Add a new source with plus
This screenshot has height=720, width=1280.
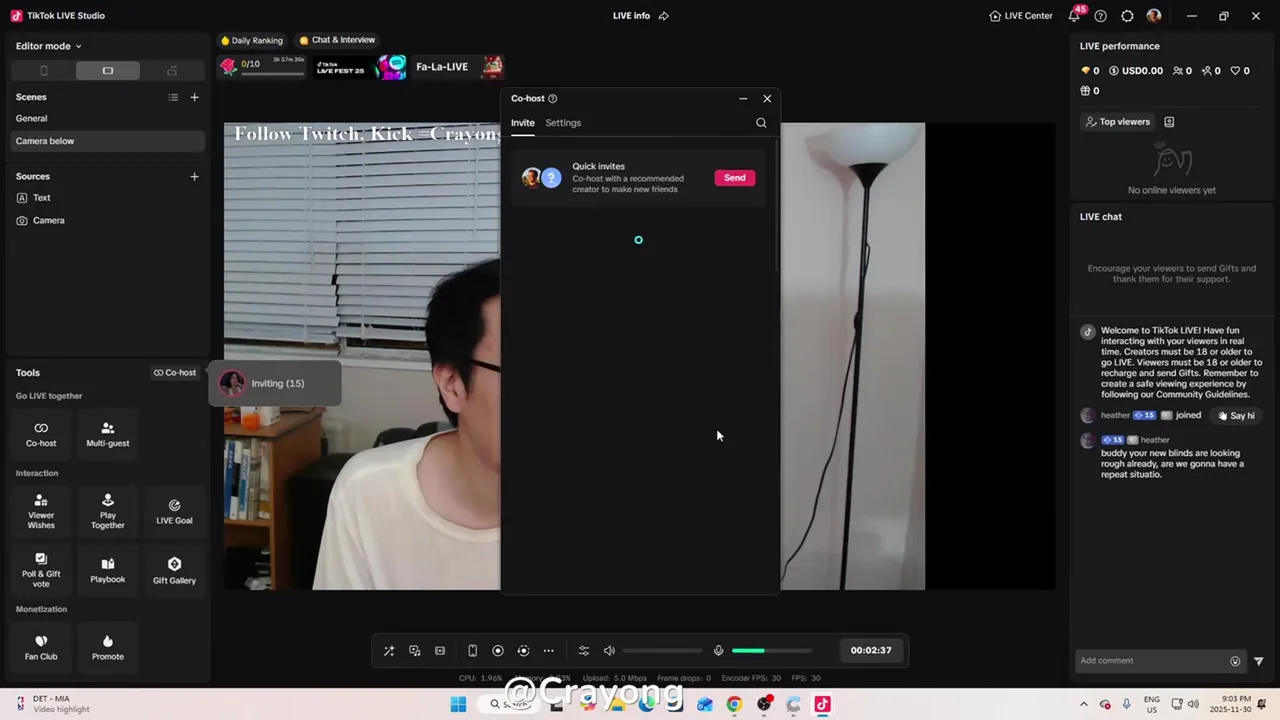194,176
